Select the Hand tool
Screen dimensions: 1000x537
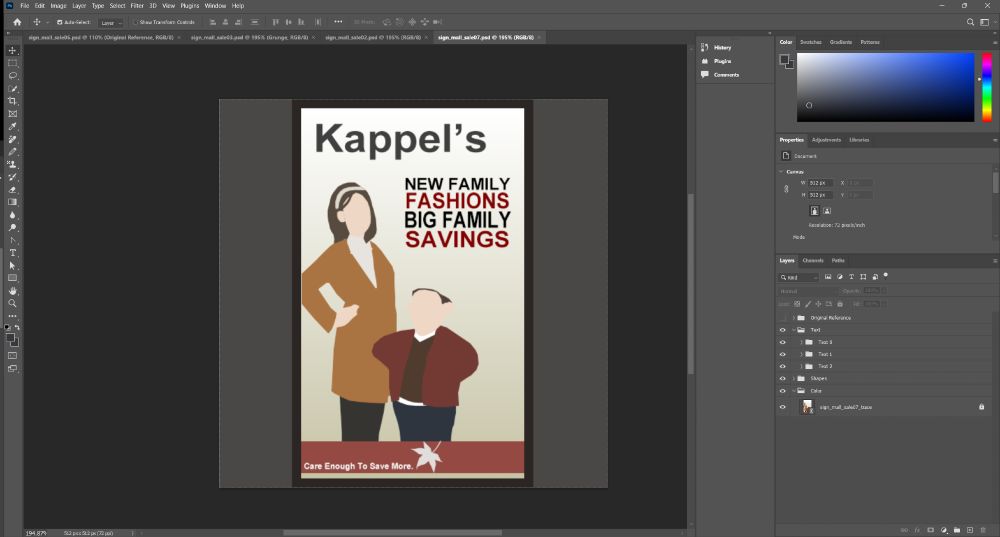click(x=12, y=291)
